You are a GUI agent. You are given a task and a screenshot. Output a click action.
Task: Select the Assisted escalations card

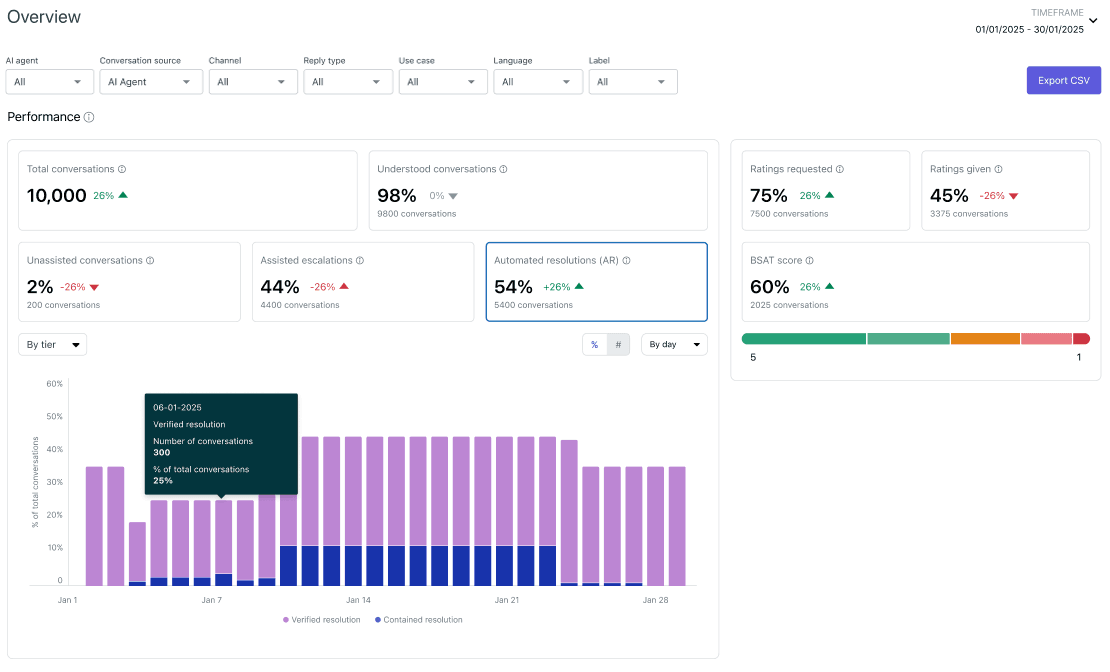(363, 282)
